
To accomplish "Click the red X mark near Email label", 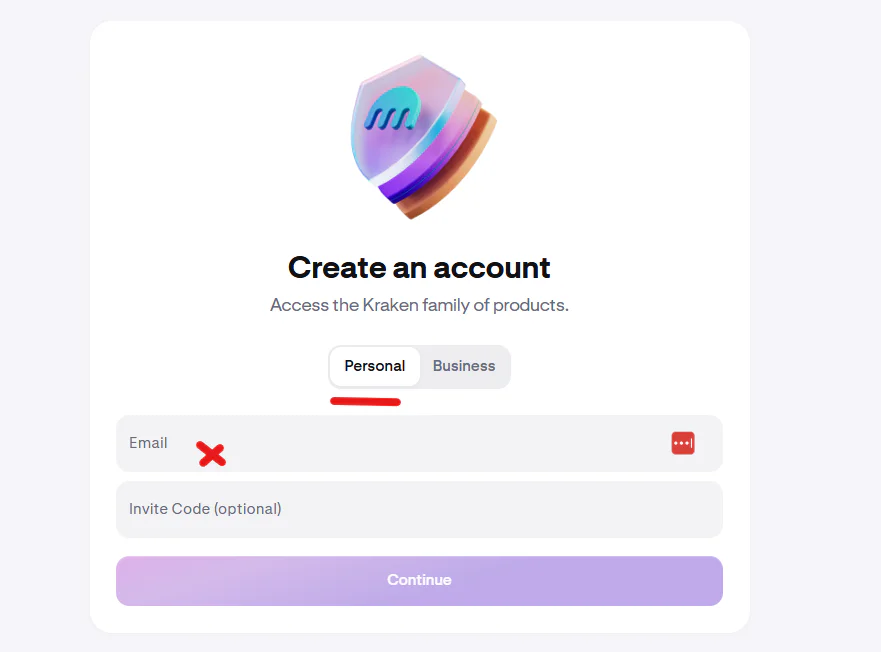I will [211, 454].
